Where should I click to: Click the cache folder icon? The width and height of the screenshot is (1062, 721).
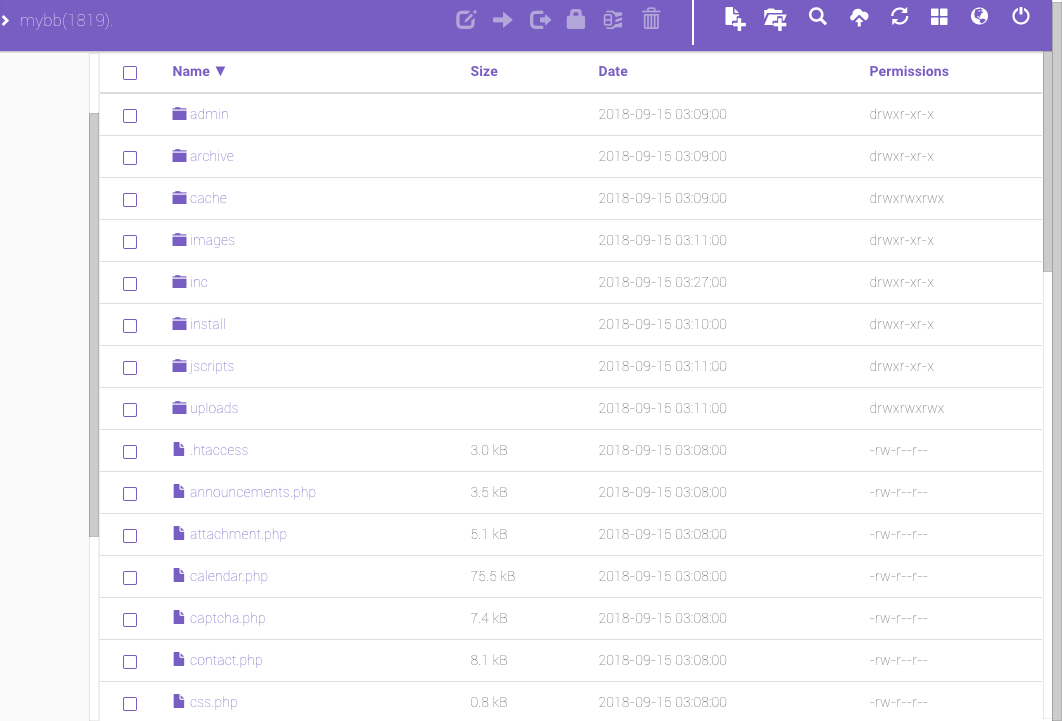pyautogui.click(x=179, y=198)
